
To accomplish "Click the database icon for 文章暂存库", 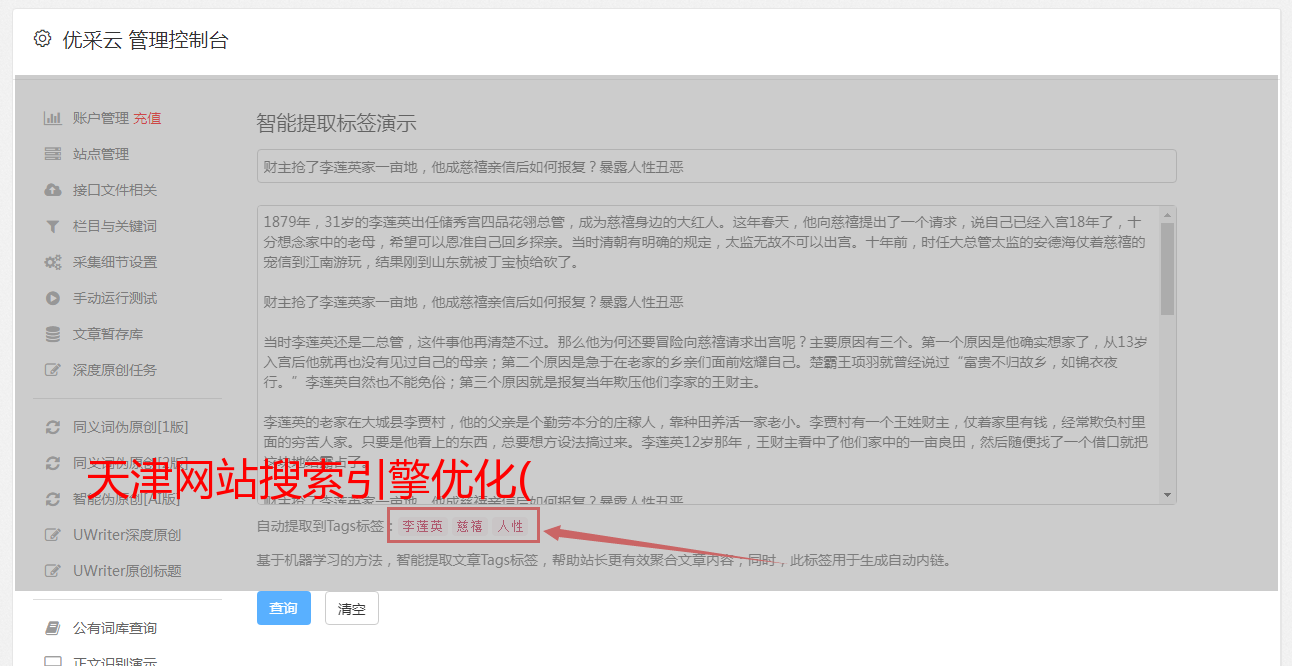I will pyautogui.click(x=53, y=334).
